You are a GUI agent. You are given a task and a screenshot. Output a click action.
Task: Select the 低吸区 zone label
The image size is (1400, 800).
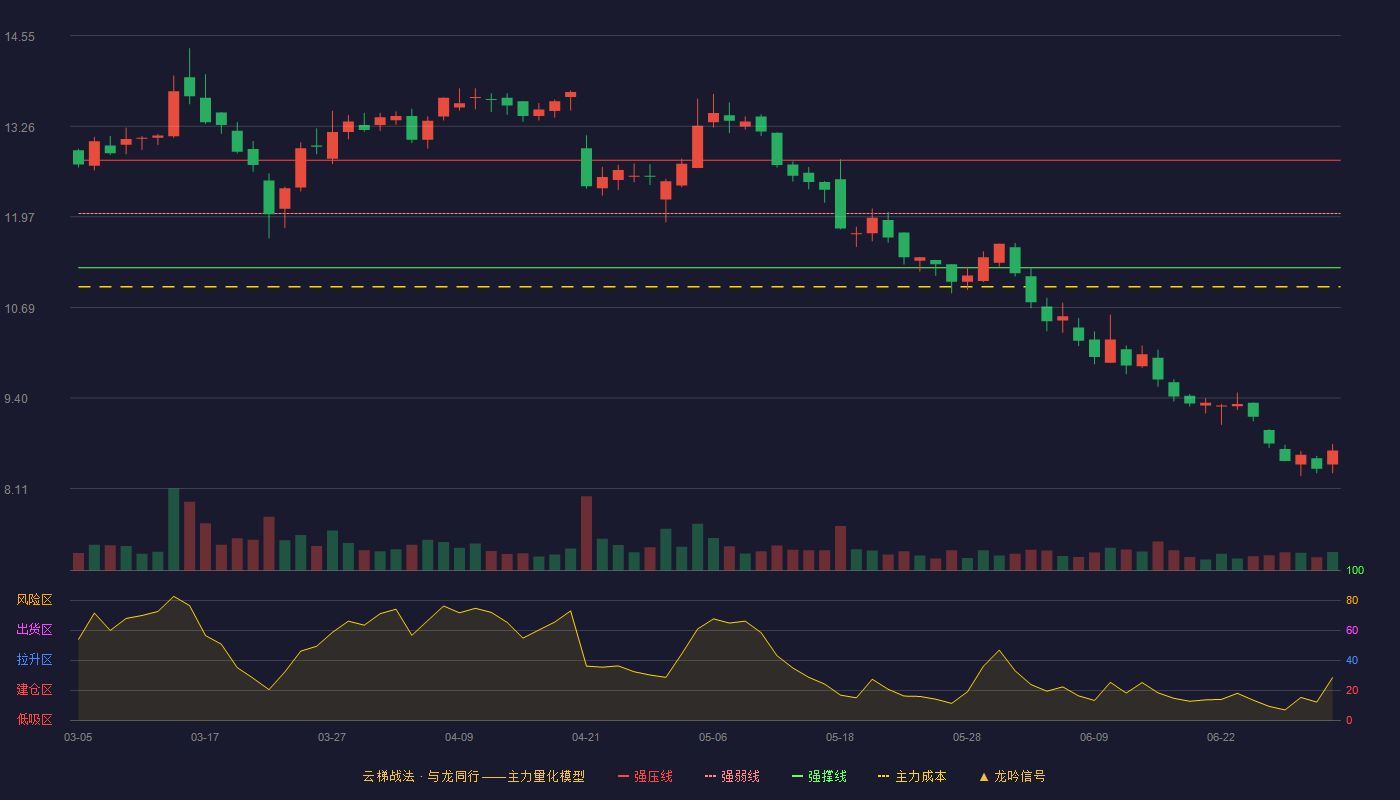[x=34, y=719]
